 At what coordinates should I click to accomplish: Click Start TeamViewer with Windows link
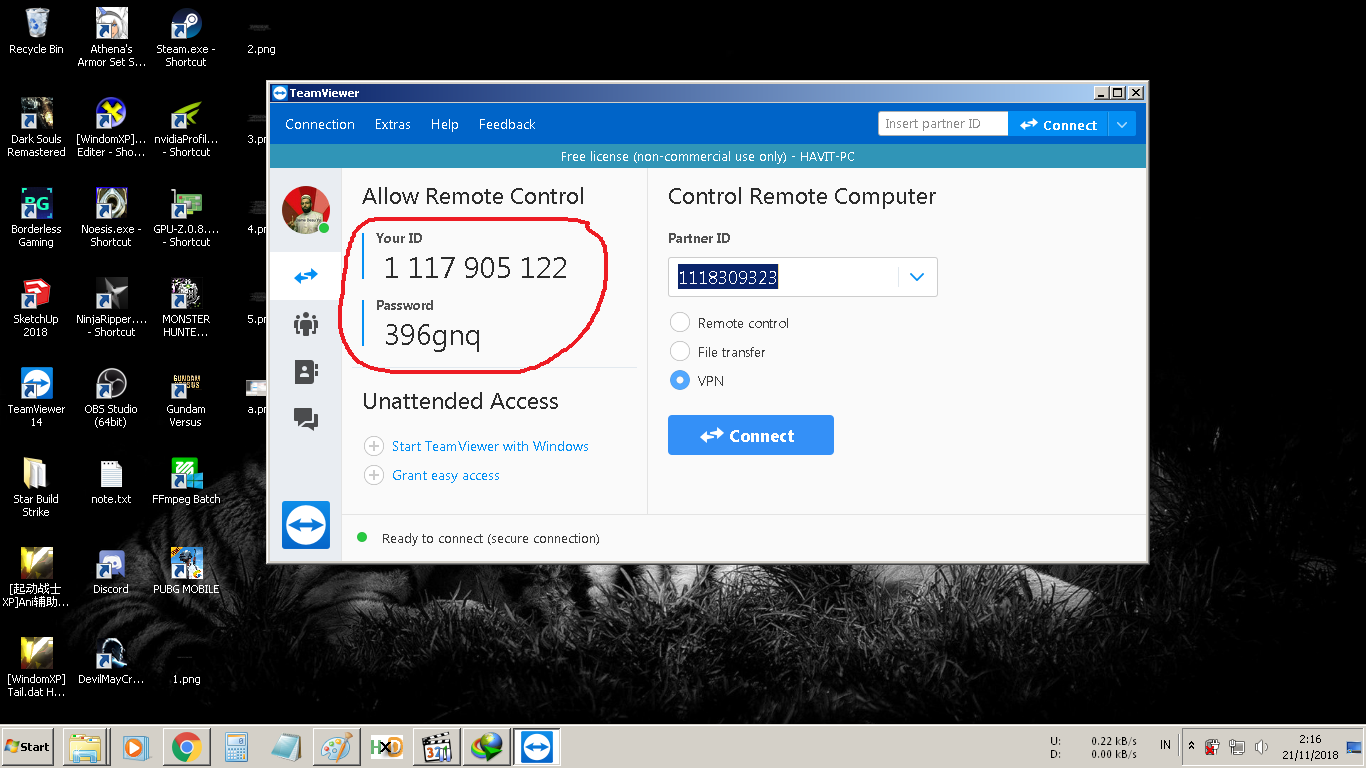coord(490,446)
